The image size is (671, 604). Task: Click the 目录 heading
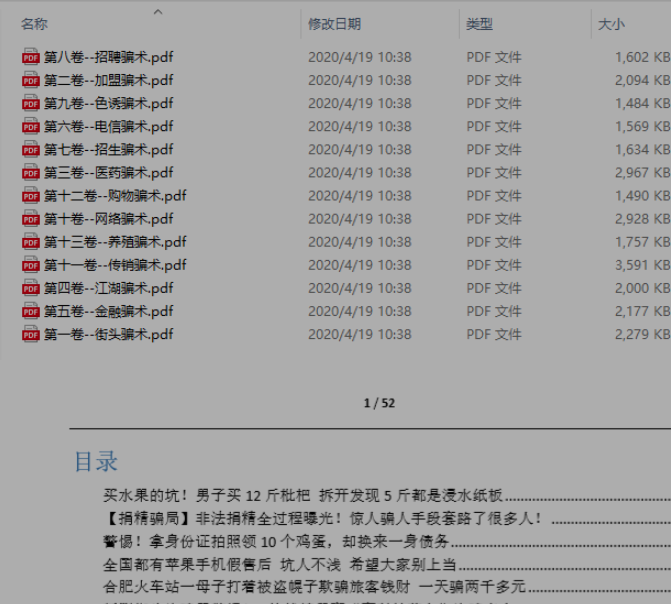click(96, 461)
